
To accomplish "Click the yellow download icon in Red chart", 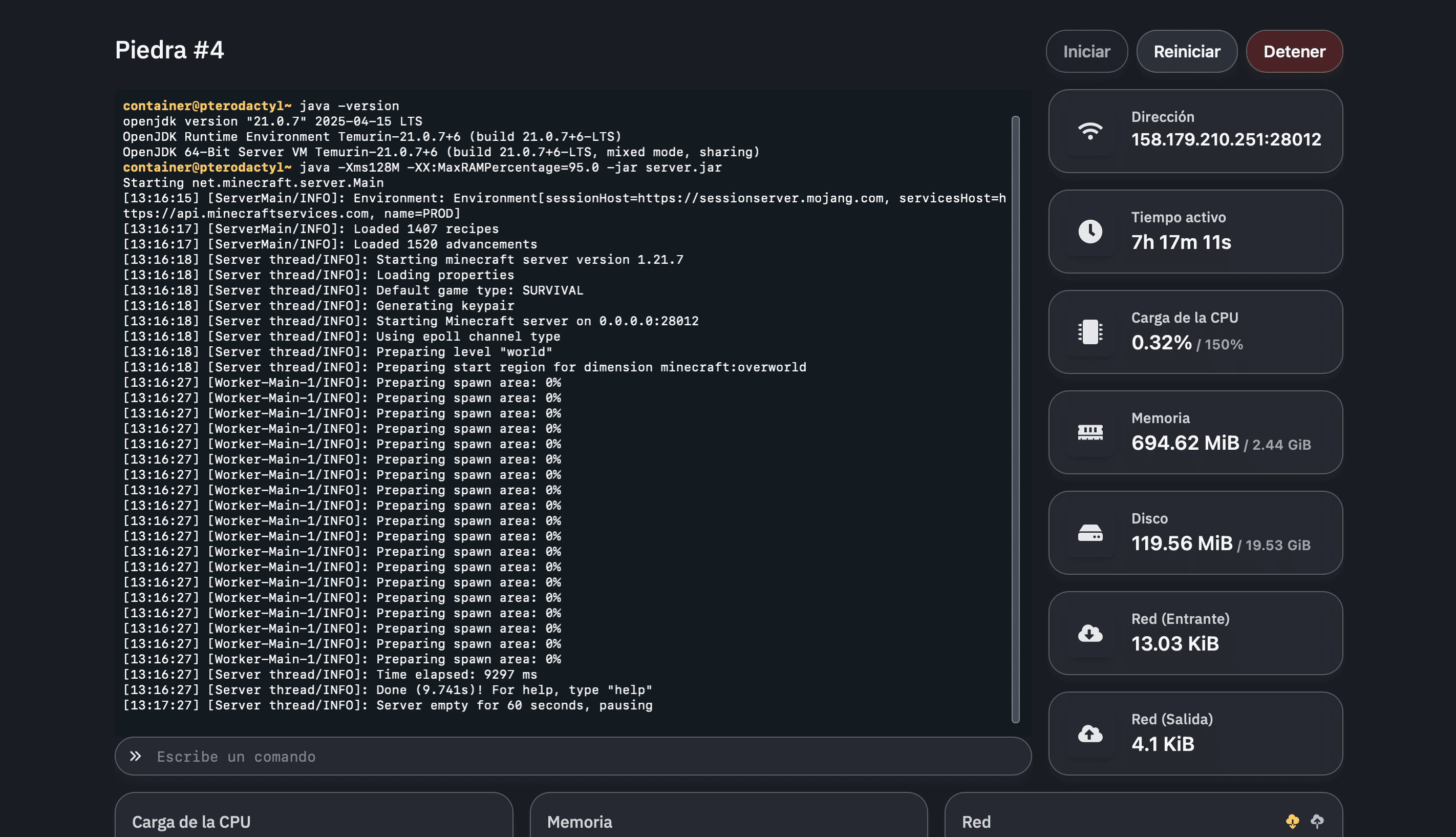I will point(1292,821).
